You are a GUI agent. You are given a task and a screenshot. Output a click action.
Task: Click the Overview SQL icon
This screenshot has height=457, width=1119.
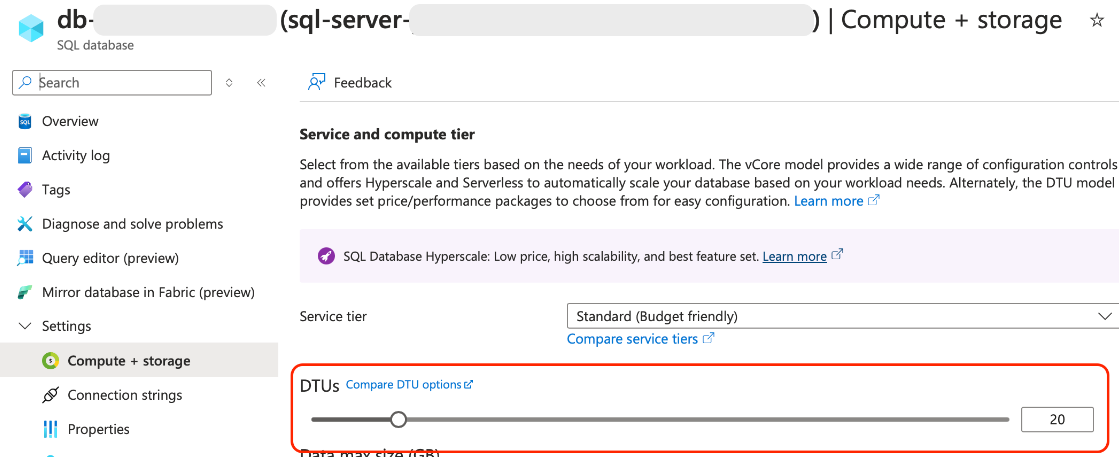[x=25, y=121]
